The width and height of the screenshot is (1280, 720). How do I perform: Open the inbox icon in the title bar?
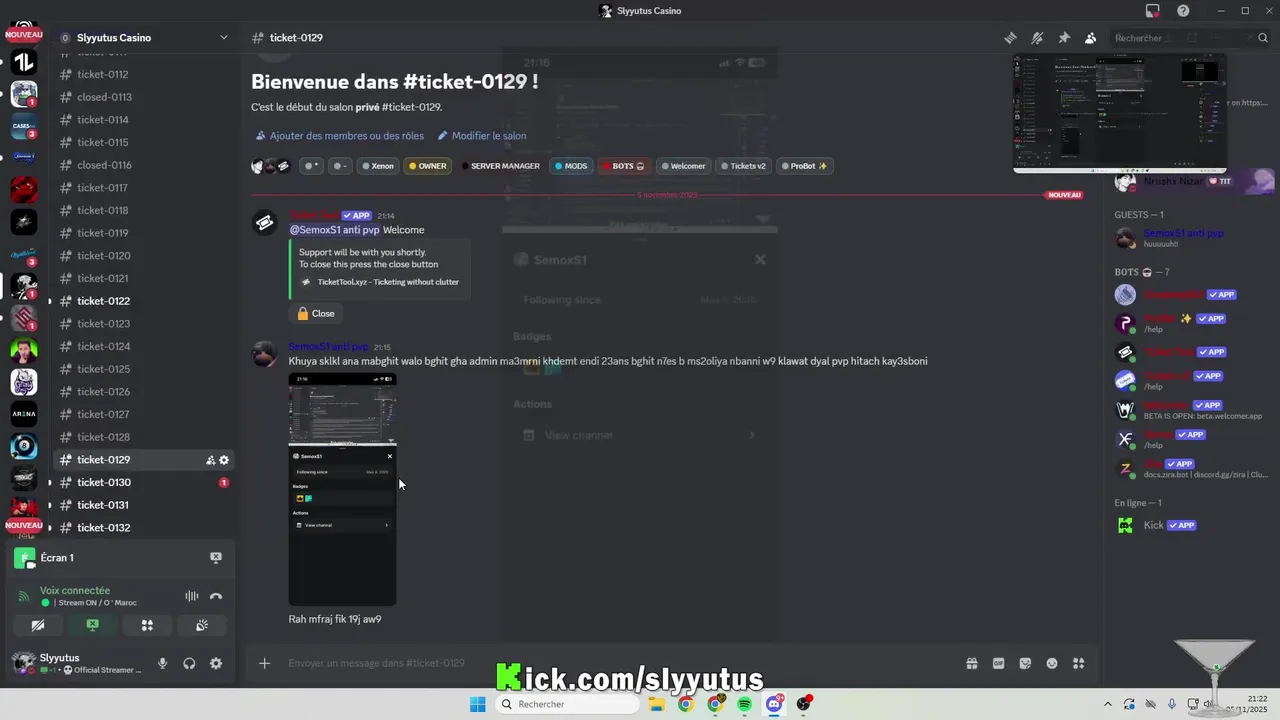point(1153,11)
